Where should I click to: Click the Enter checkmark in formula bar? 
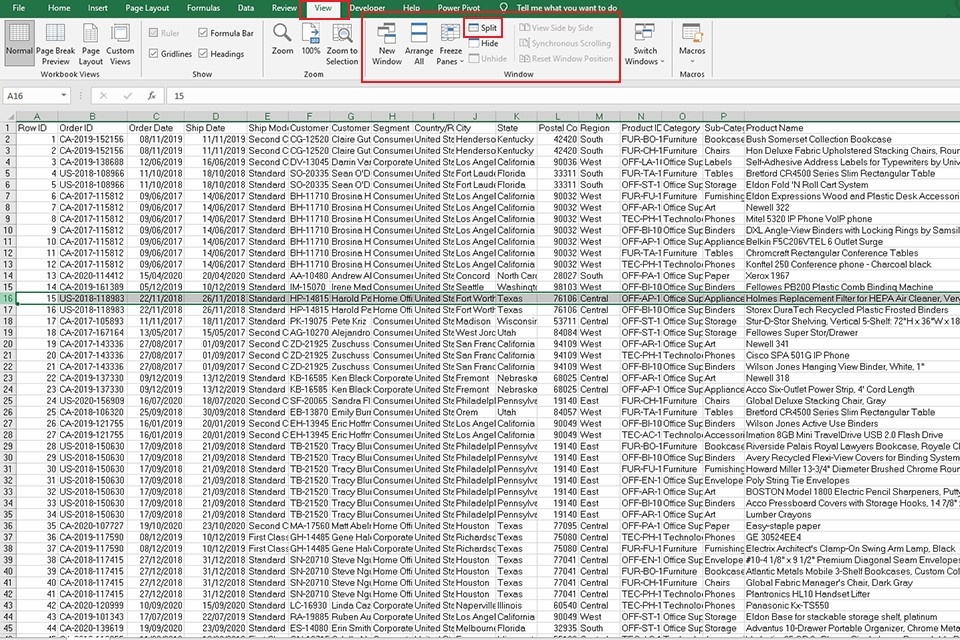127,96
